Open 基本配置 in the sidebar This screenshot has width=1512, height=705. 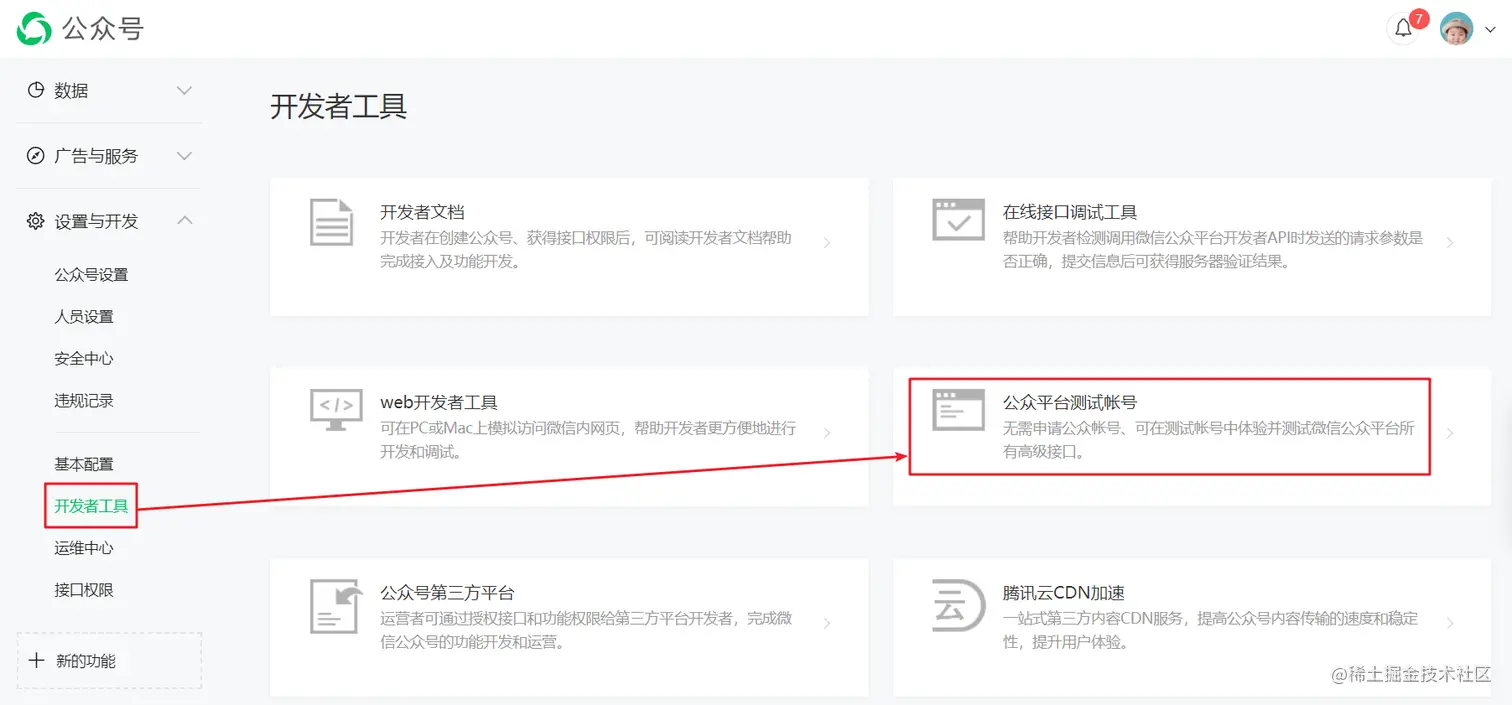[84, 465]
